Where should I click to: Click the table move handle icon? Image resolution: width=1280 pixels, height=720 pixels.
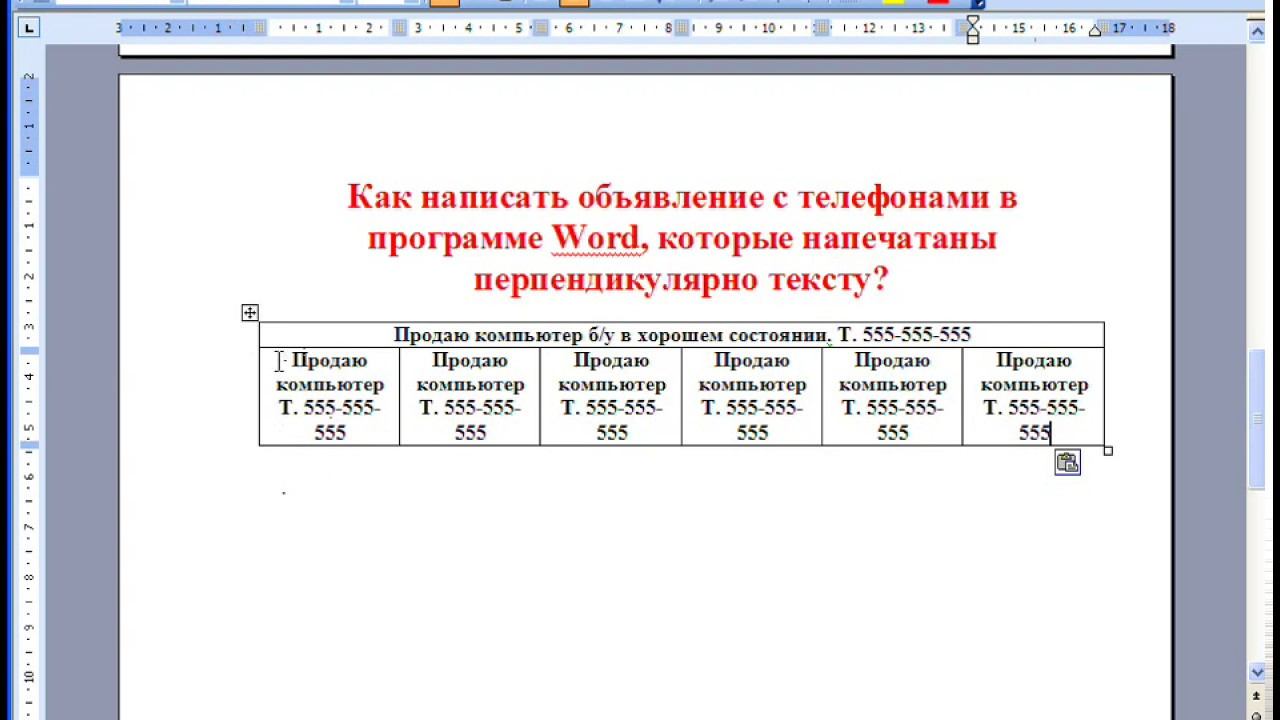coord(250,313)
